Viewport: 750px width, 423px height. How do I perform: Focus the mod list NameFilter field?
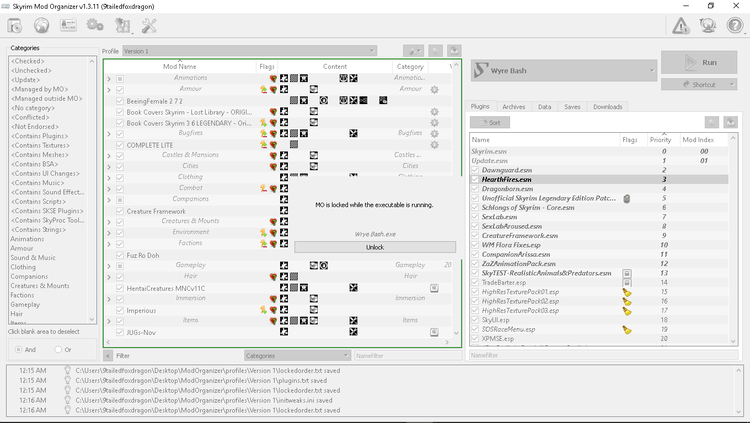(x=408, y=356)
